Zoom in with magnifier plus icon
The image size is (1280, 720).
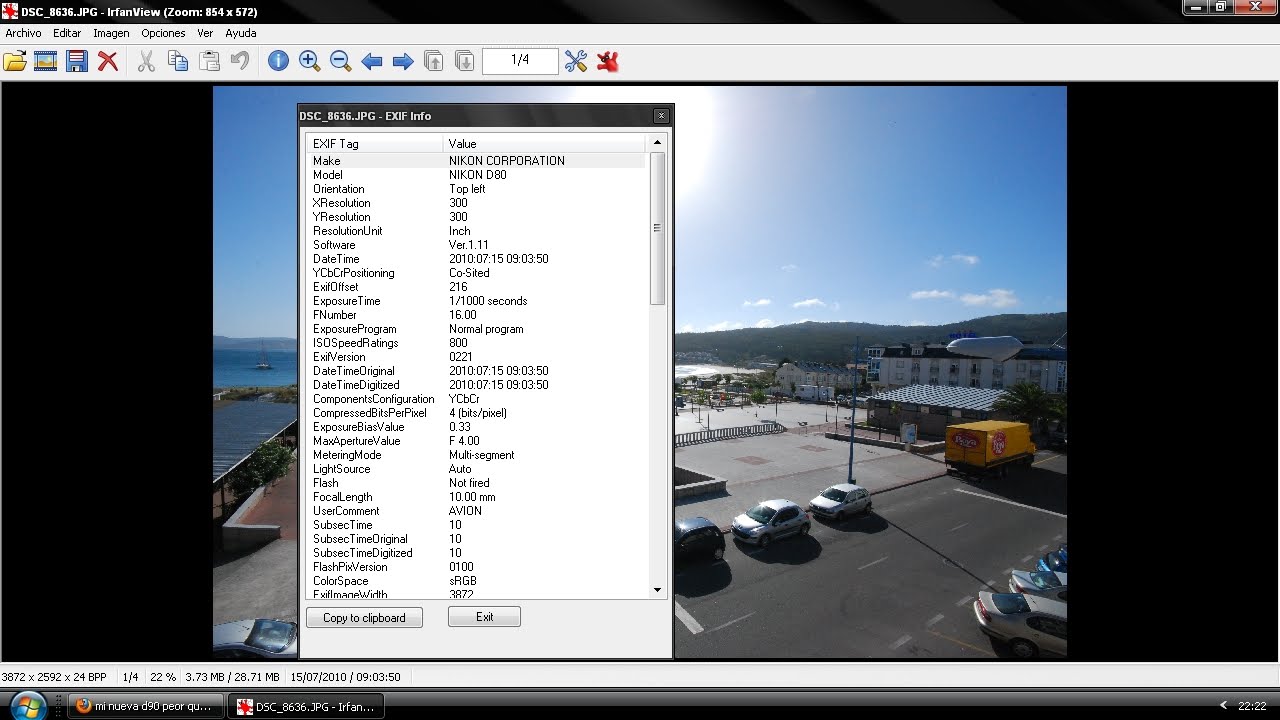click(309, 62)
